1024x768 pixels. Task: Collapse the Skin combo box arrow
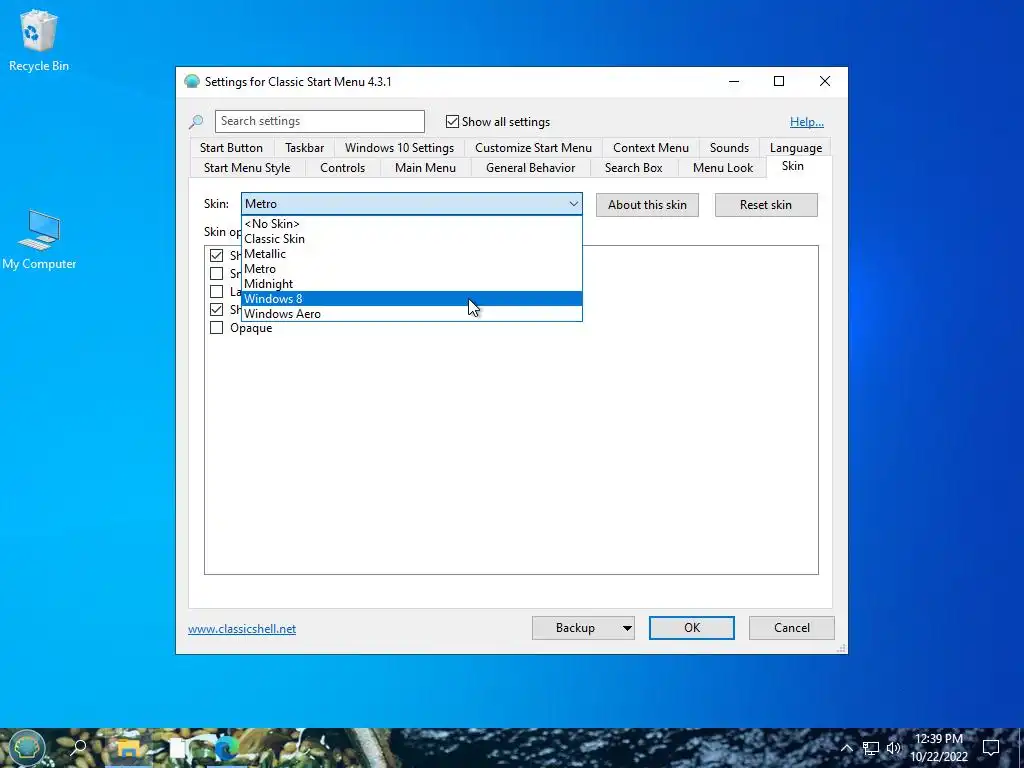point(573,204)
